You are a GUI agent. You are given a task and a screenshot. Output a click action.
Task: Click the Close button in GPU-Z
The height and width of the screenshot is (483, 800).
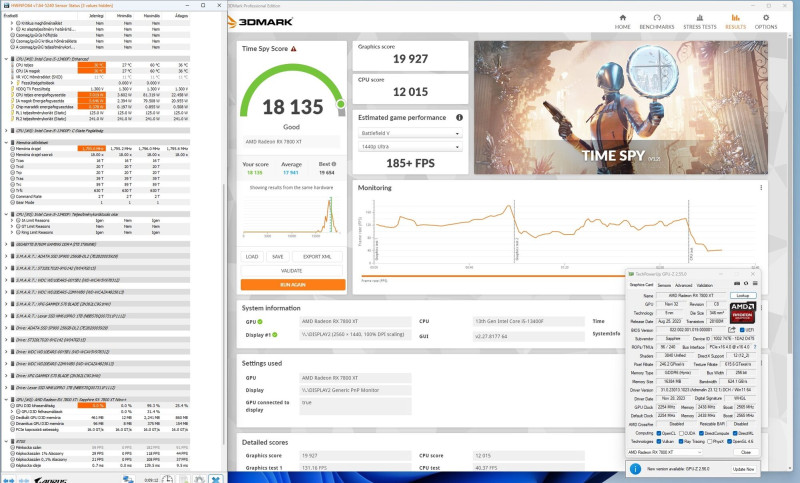pos(746,452)
